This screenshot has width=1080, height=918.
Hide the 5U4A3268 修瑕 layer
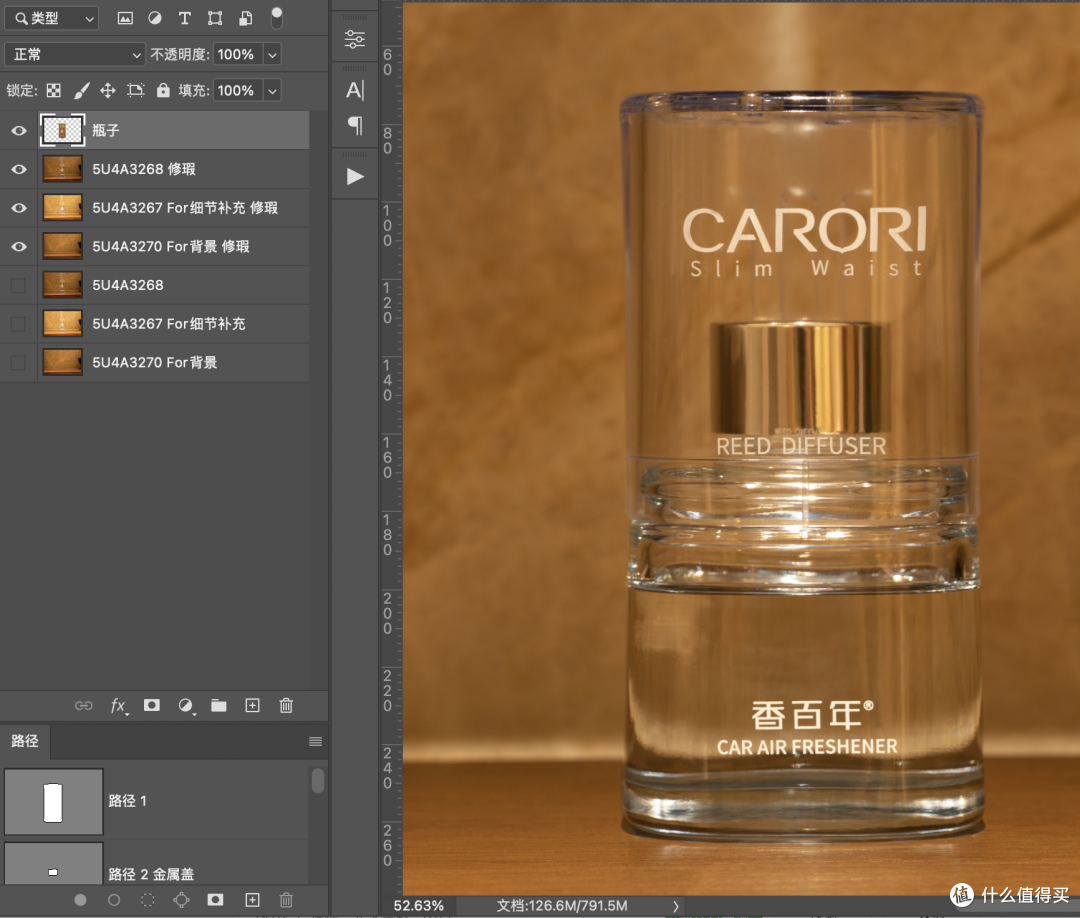pyautogui.click(x=19, y=169)
